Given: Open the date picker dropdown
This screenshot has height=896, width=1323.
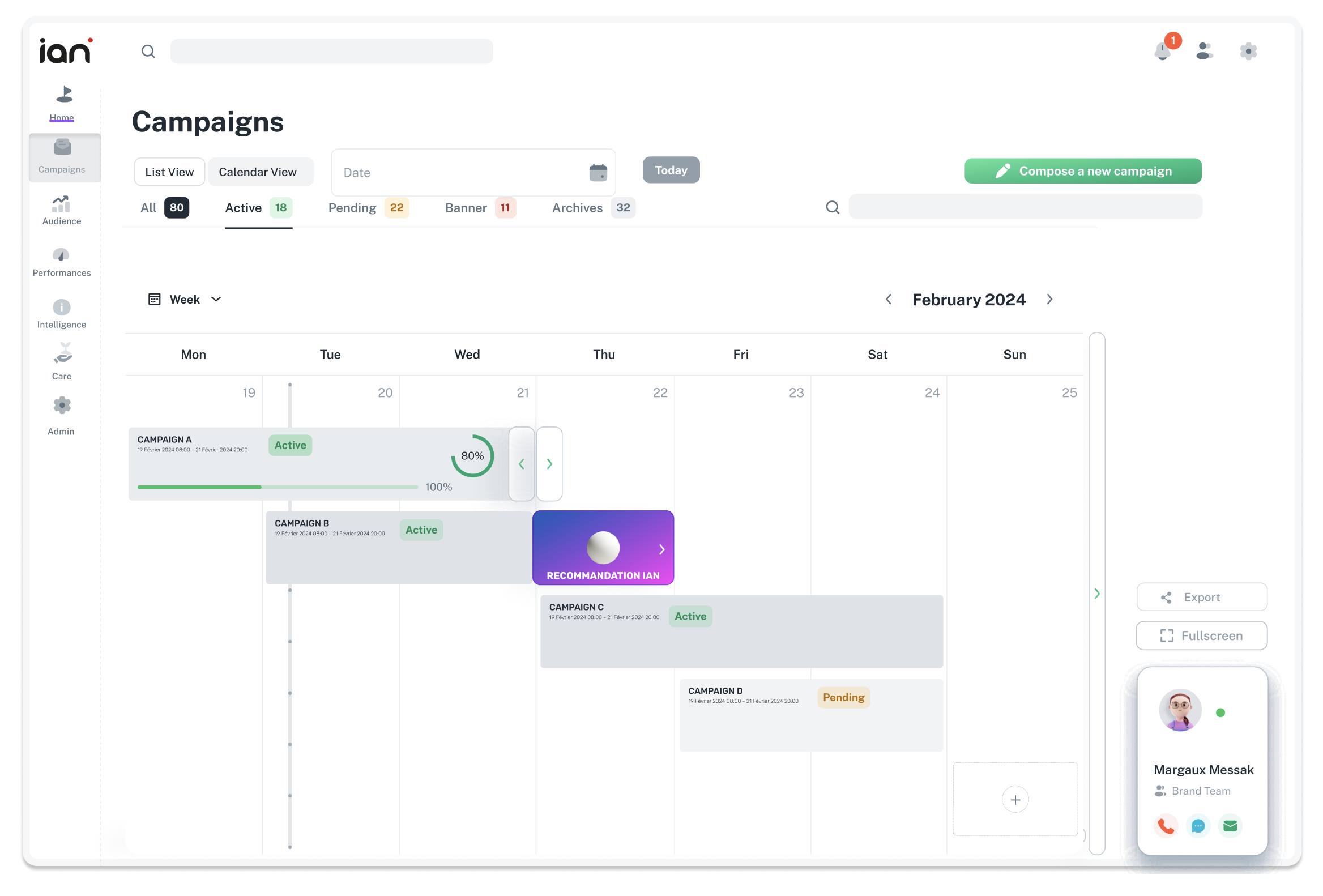Looking at the screenshot, I should coord(597,171).
